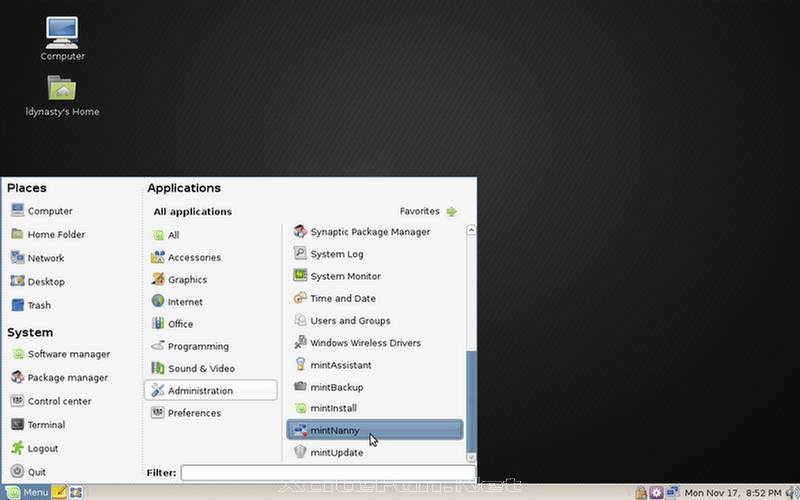Launch mintNanny
800x500 pixels.
point(374,430)
